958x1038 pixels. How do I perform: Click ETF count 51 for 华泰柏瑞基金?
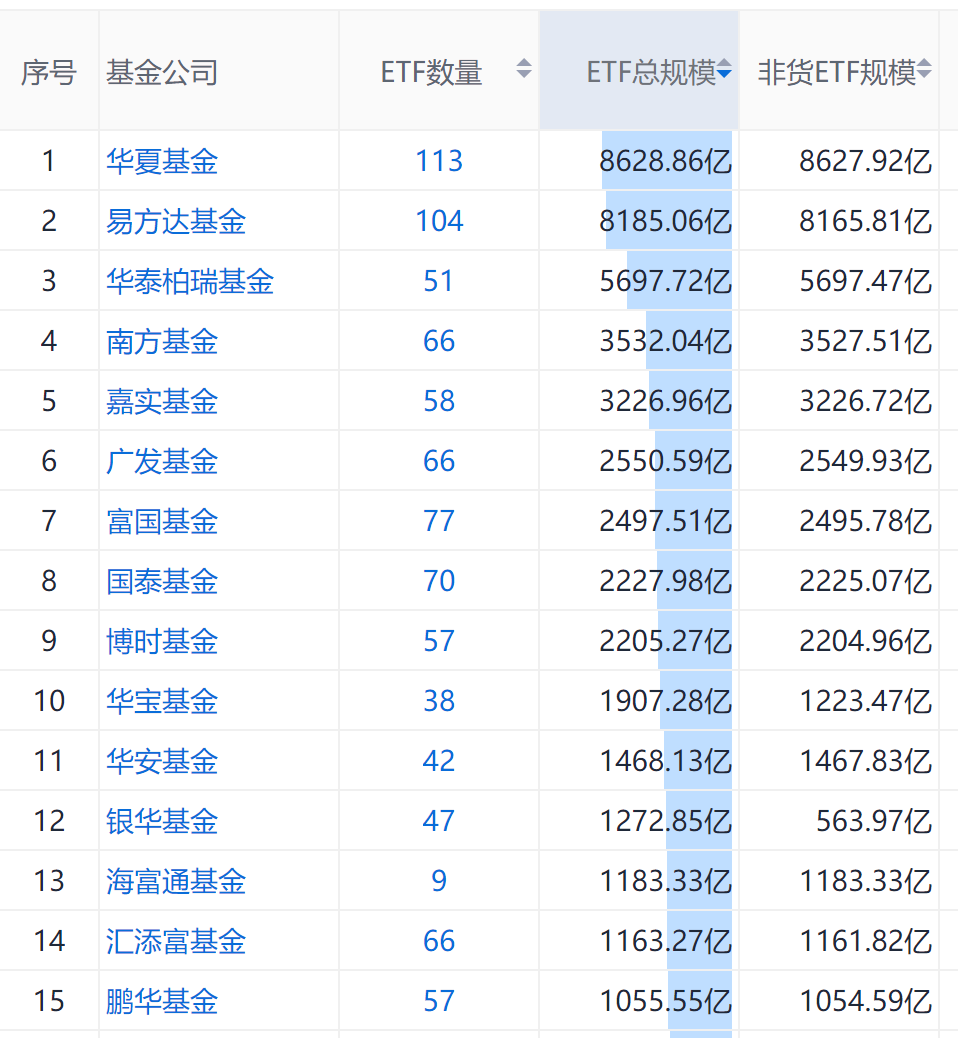click(x=439, y=281)
